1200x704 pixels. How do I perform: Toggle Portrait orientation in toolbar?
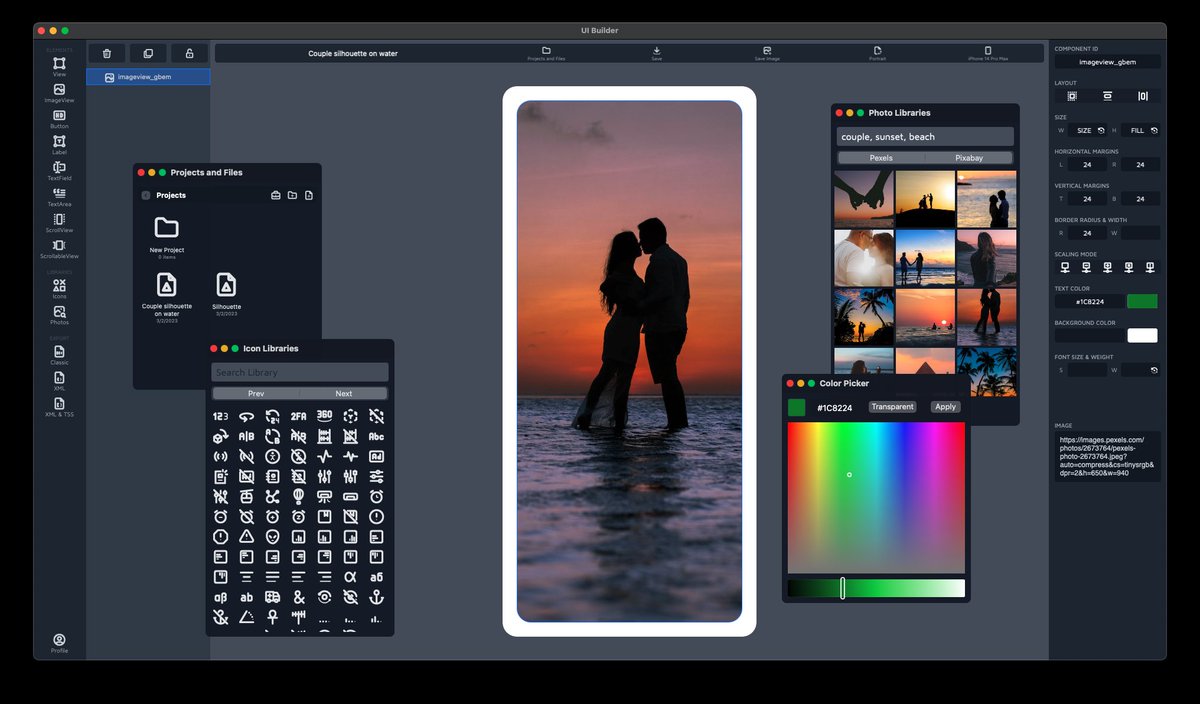877,53
